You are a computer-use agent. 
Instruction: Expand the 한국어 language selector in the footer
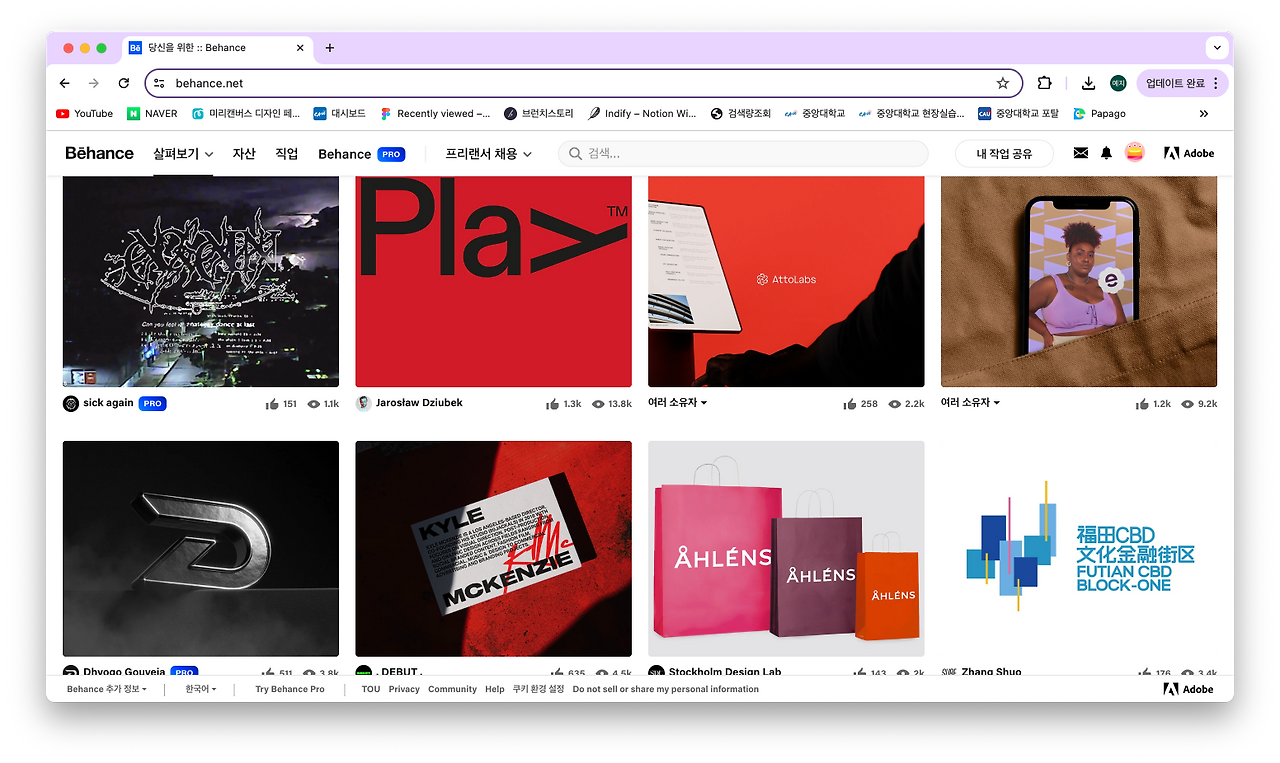click(x=198, y=689)
